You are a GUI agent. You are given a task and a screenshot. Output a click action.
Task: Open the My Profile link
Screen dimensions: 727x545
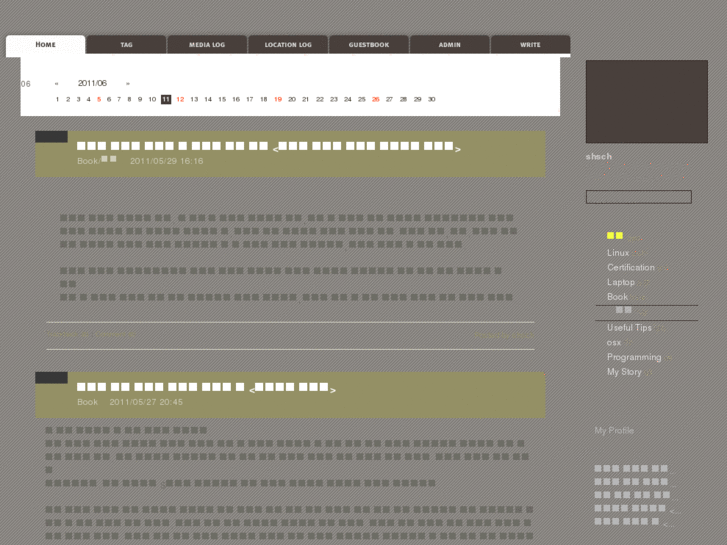click(x=614, y=430)
